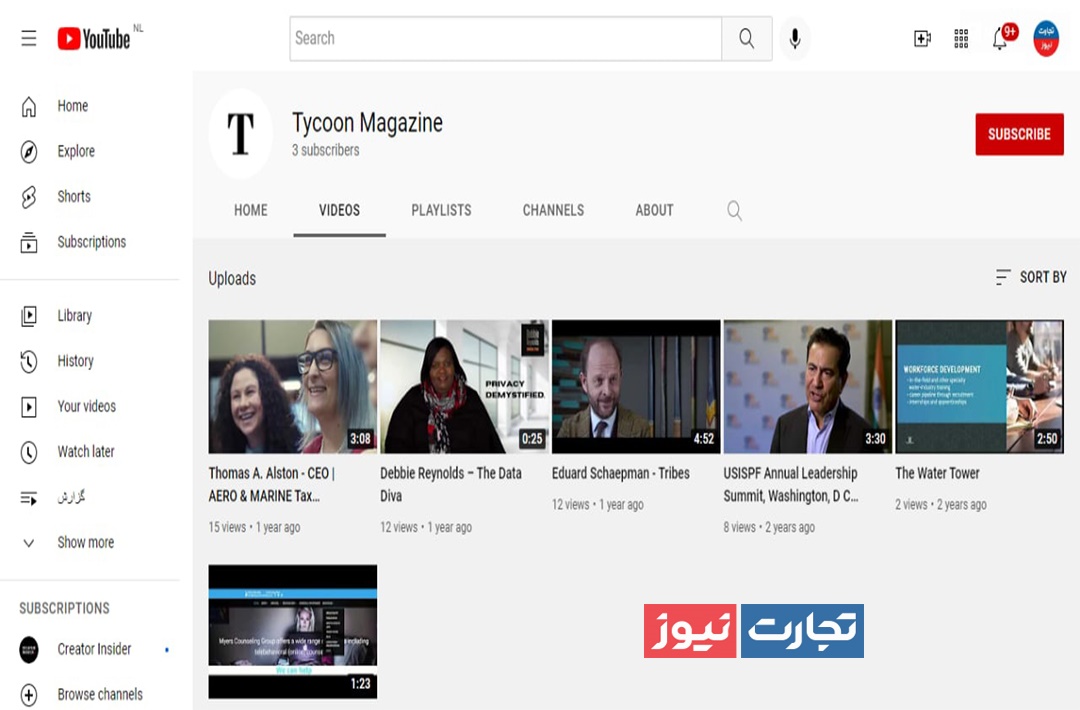
Task: Click the Tycoon Magazine channel avatar
Action: pyautogui.click(x=240, y=134)
